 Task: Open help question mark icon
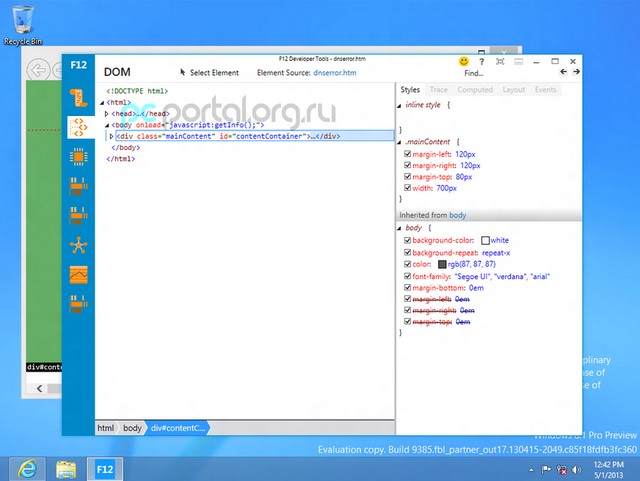(482, 62)
